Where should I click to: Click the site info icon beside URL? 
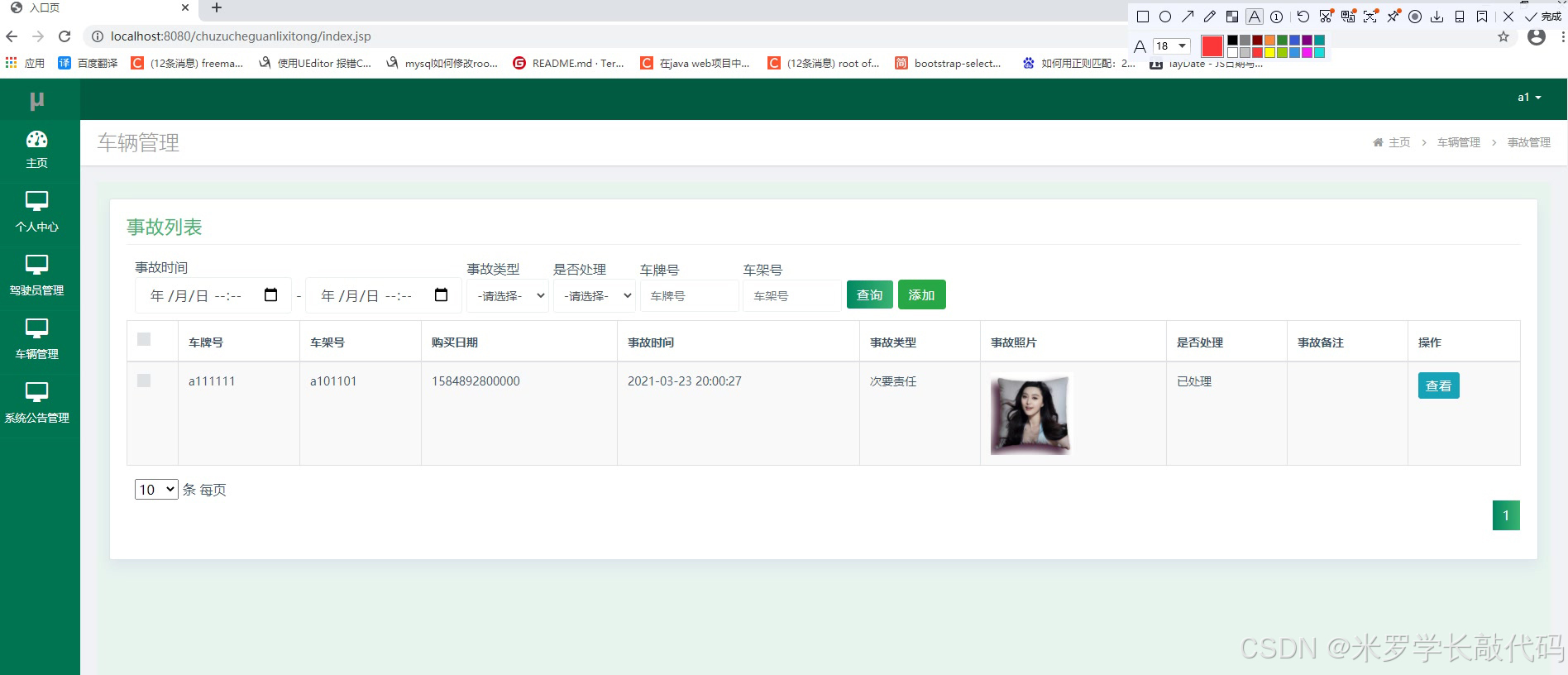[x=97, y=36]
